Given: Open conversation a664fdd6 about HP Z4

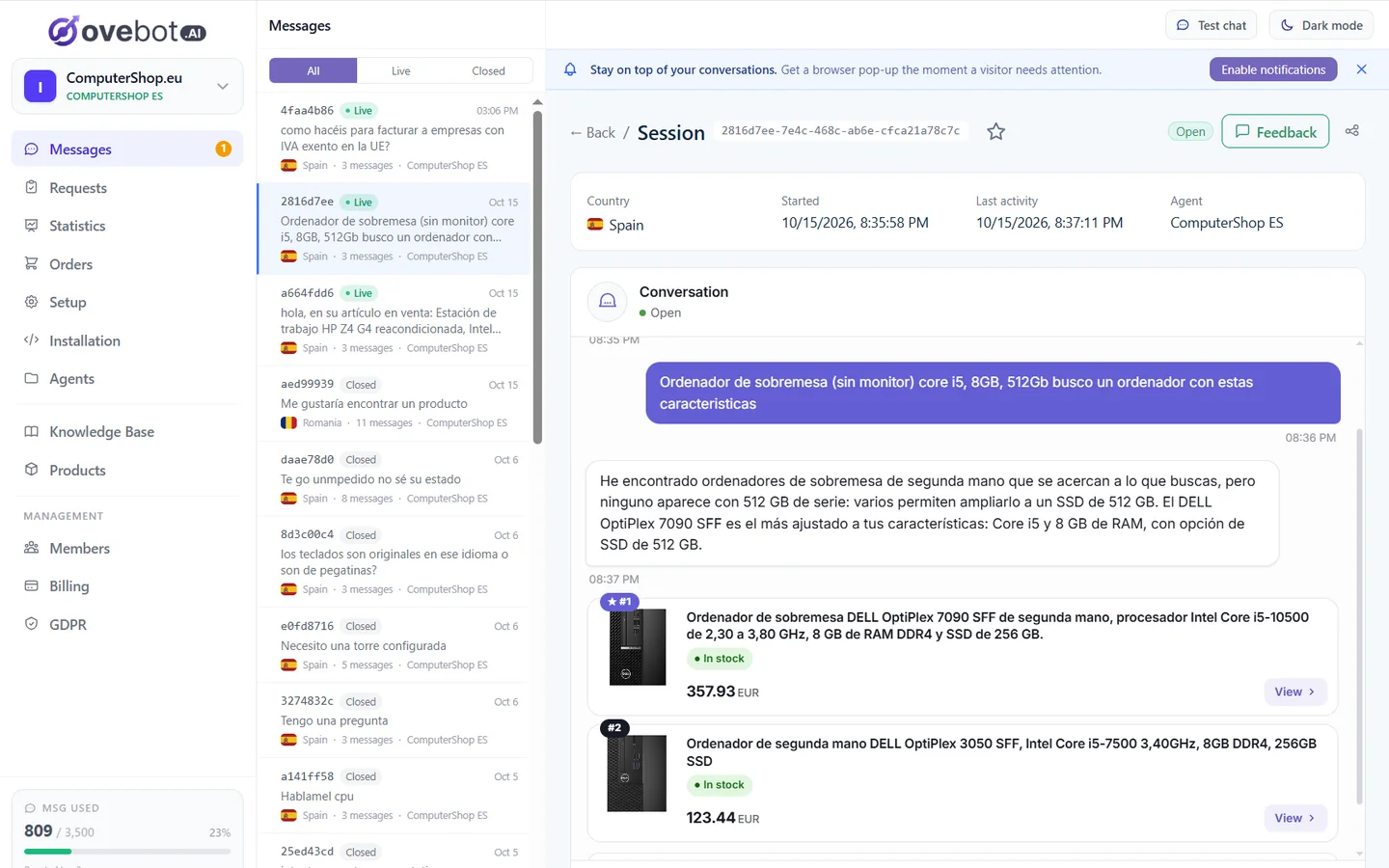Looking at the screenshot, I should pyautogui.click(x=394, y=320).
